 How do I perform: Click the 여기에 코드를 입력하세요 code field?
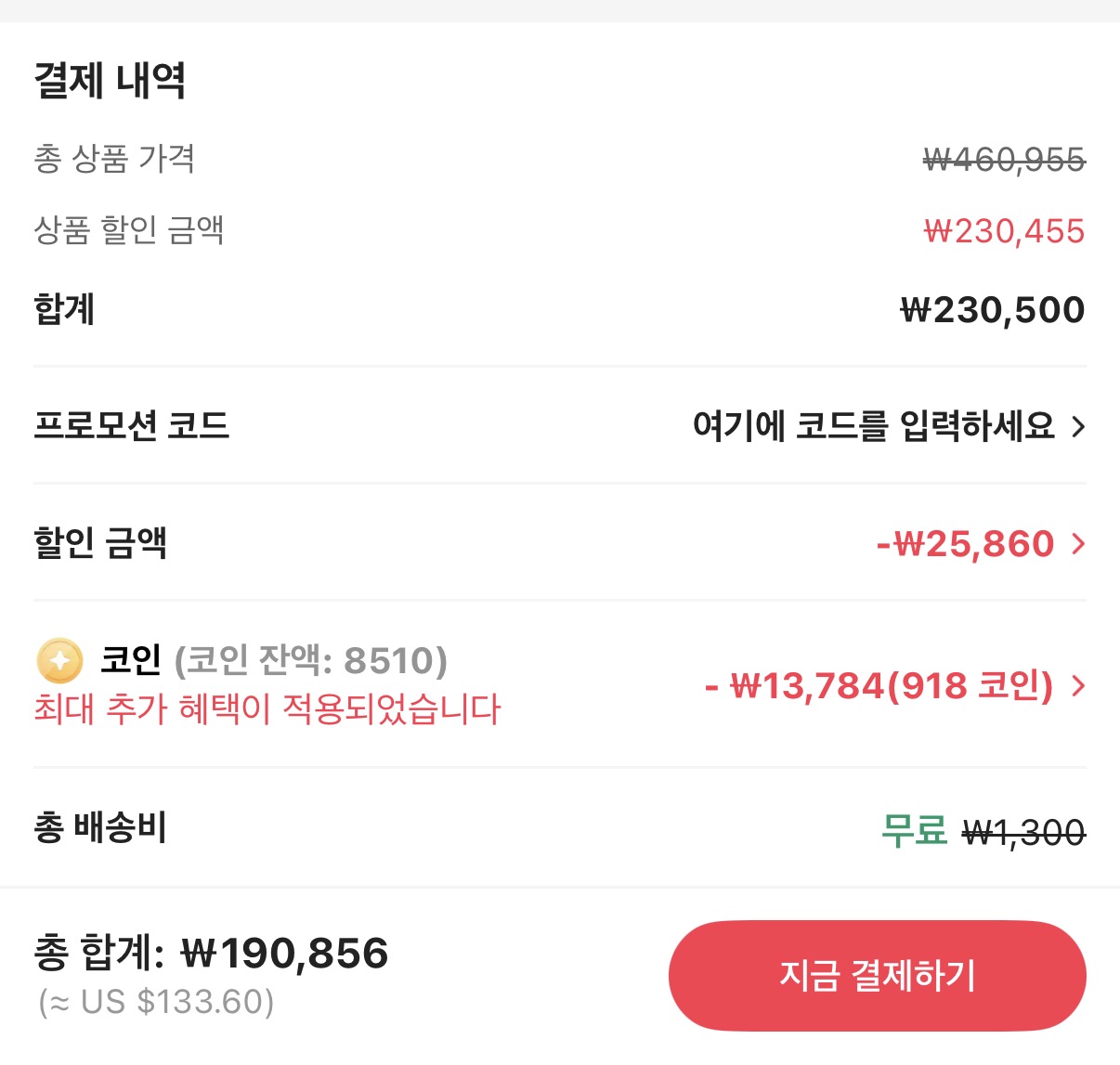pos(875,427)
